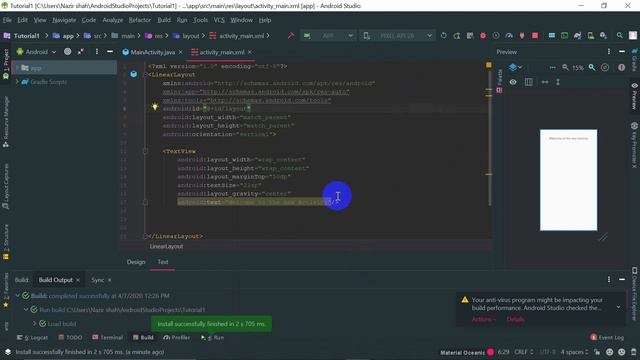Switch to the Design editor tab

[x=136, y=262]
